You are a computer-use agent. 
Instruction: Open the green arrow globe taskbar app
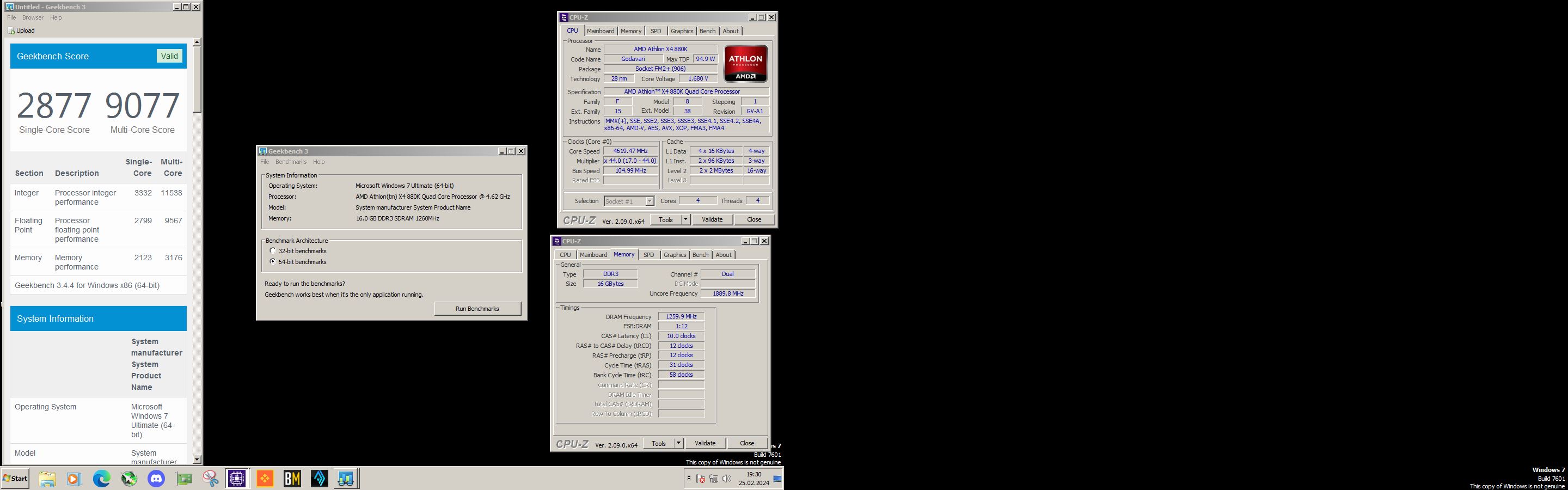pyautogui.click(x=129, y=479)
